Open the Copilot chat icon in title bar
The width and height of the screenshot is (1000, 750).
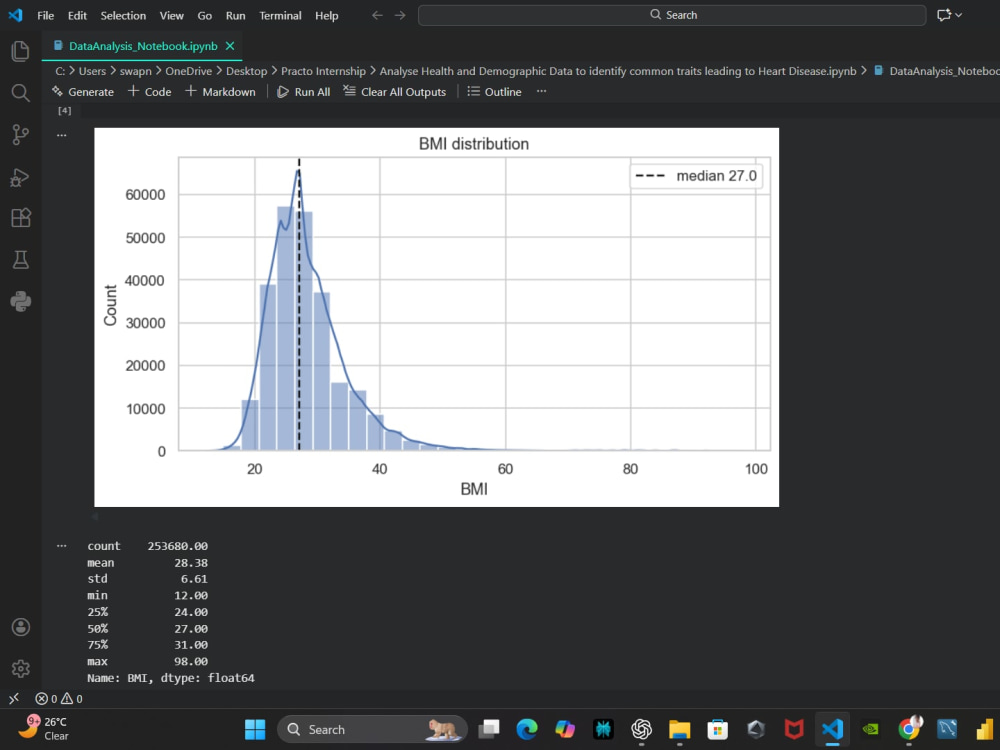pyautogui.click(x=944, y=15)
